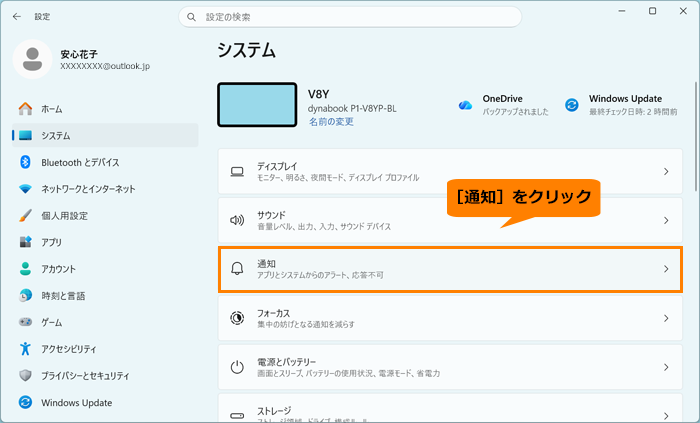
Task: Click the Sound speaker icon
Action: [237, 220]
